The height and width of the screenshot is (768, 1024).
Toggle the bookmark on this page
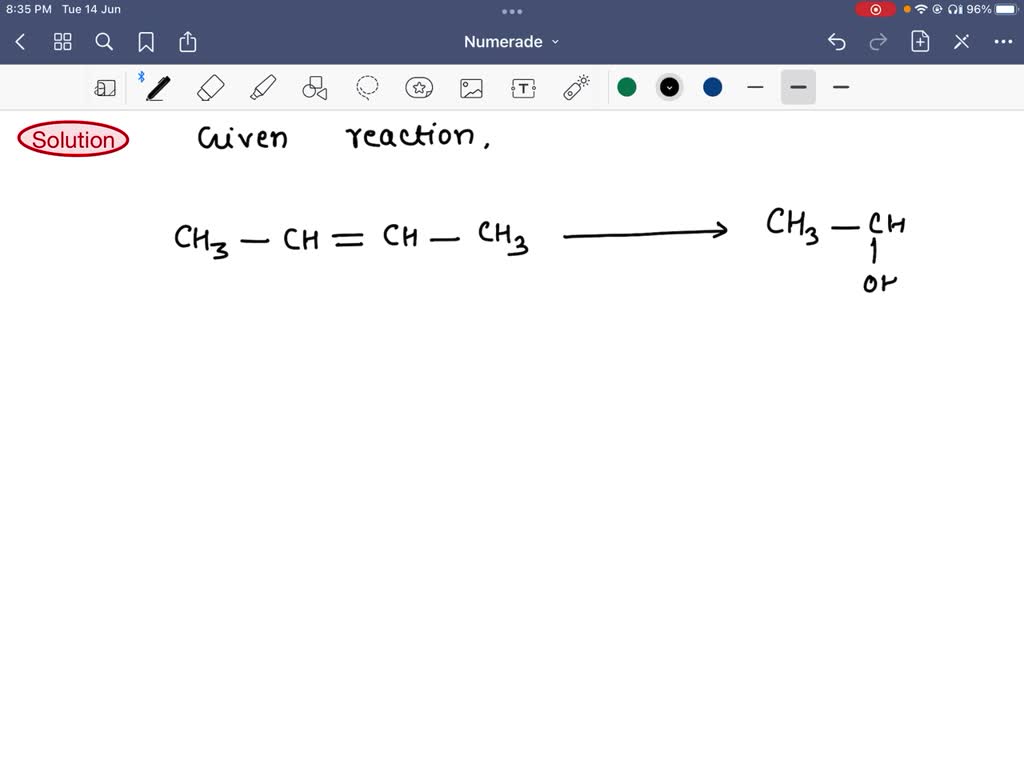tap(146, 42)
